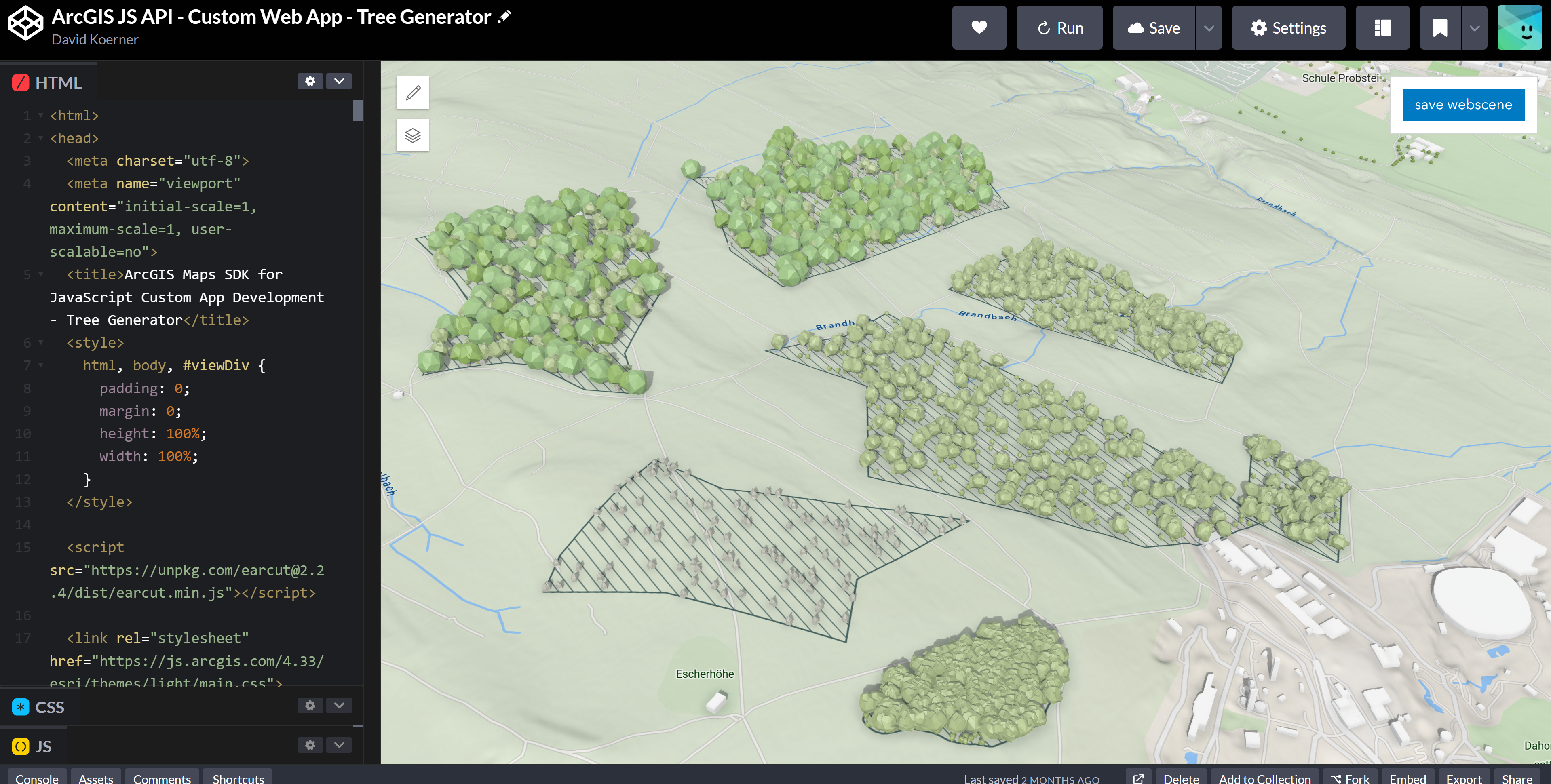Open JS editor settings gear
The height and width of the screenshot is (784, 1551).
point(310,745)
